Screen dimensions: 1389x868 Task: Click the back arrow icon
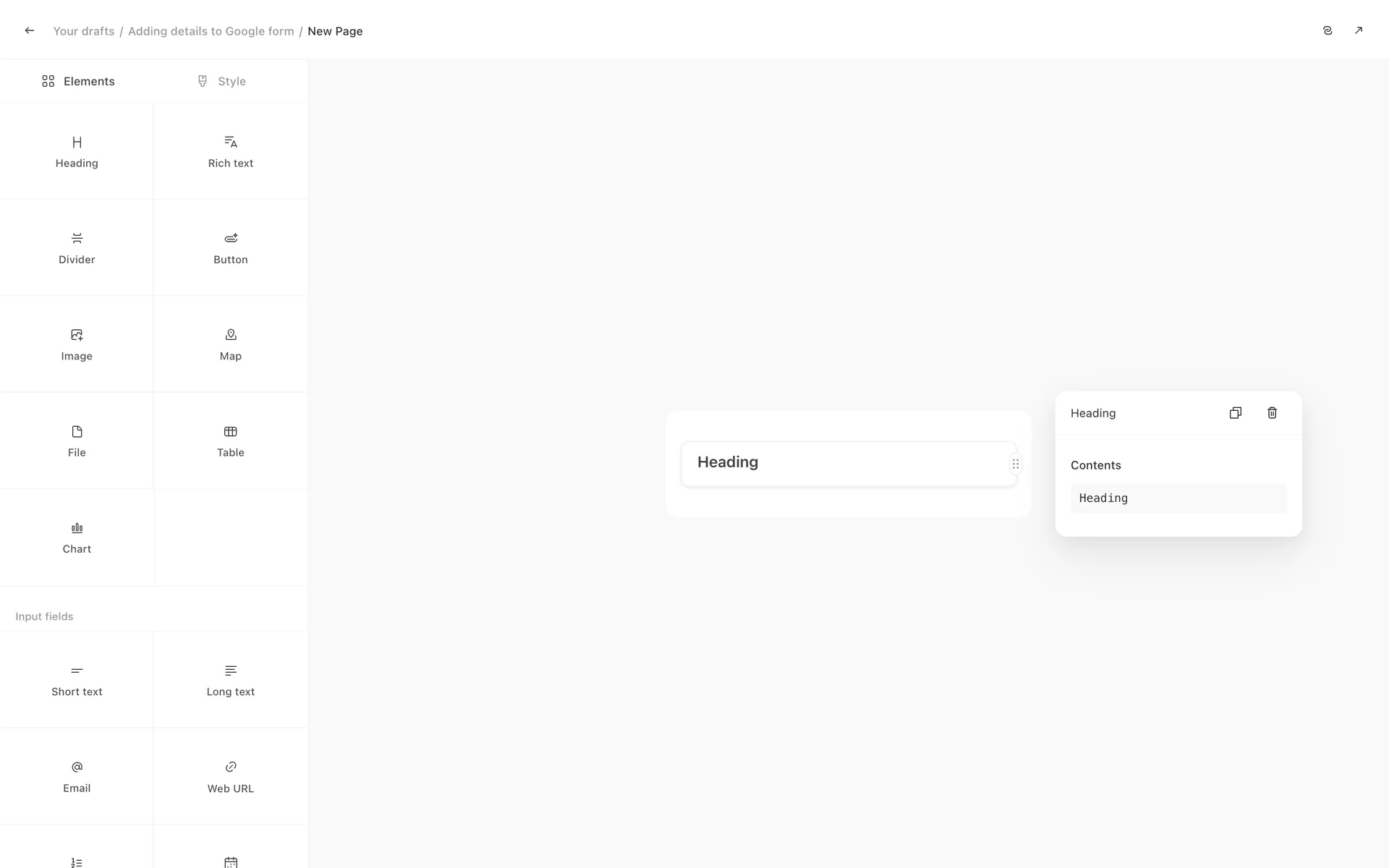pyautogui.click(x=30, y=30)
